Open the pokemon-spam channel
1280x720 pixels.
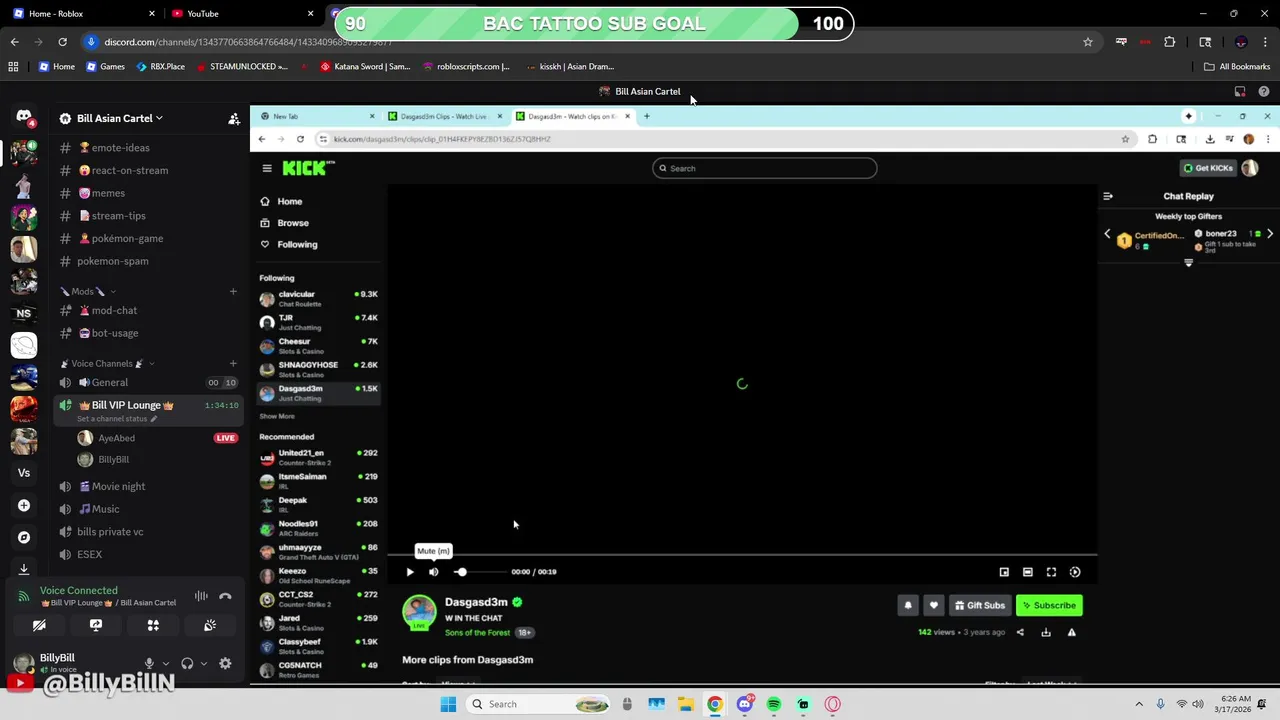(148, 261)
